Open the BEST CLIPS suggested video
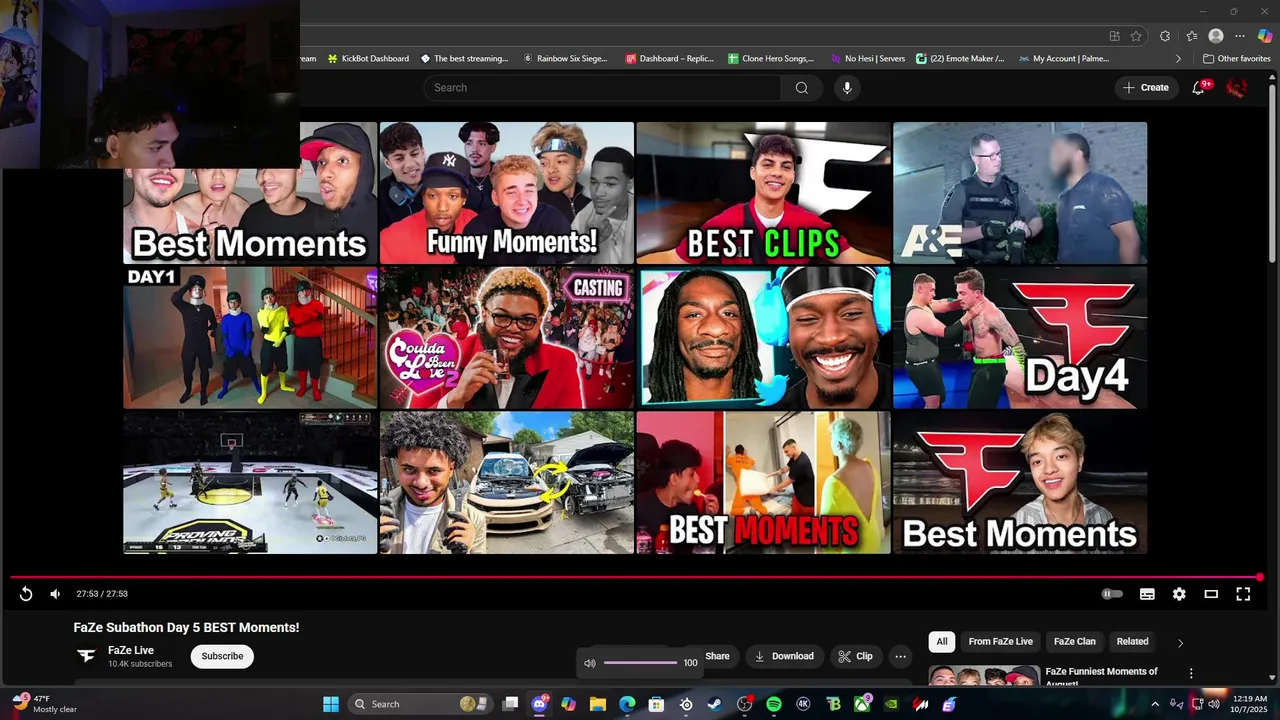 763,193
